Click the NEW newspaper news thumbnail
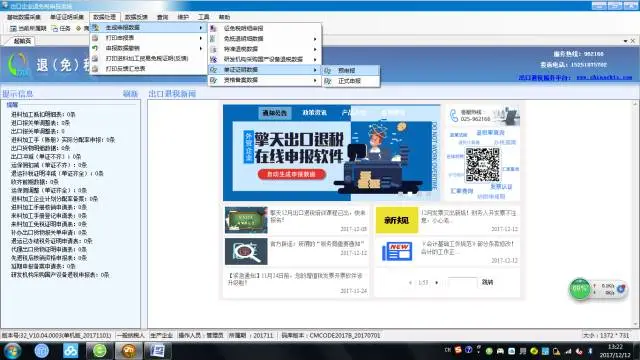This screenshot has height=360, width=640. (x=396, y=251)
